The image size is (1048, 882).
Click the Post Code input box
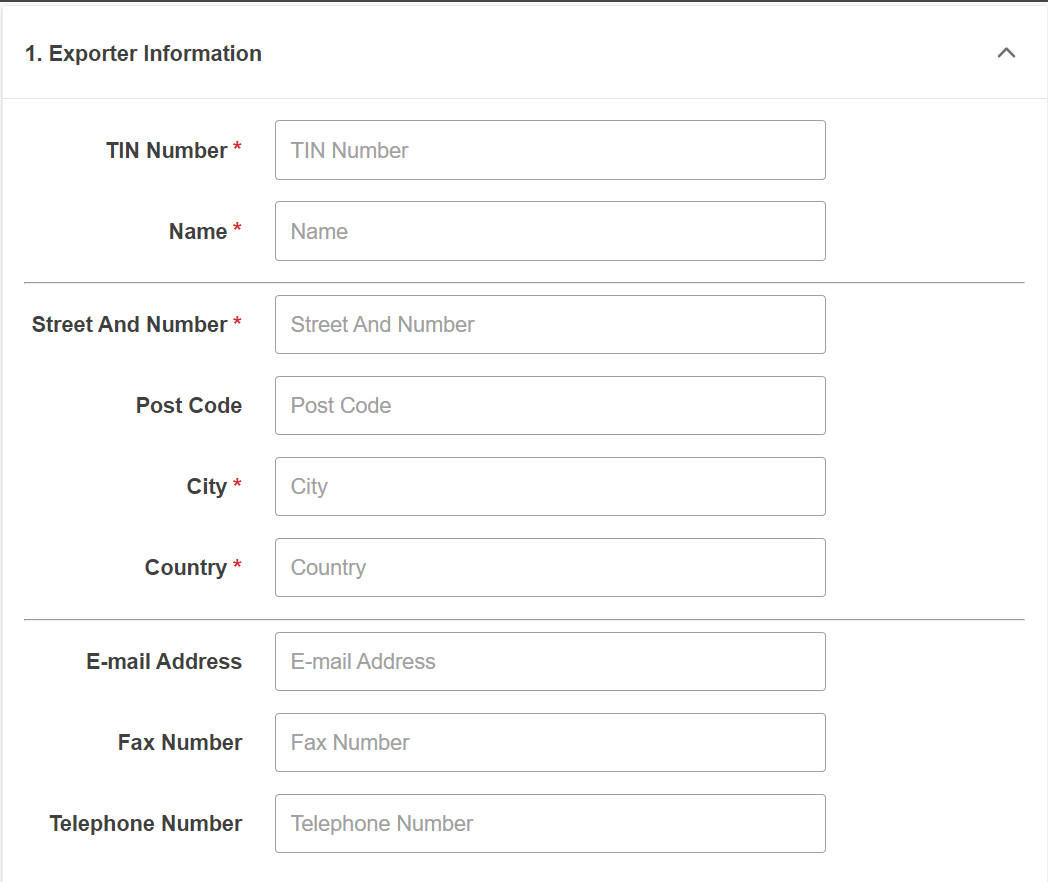coord(550,405)
